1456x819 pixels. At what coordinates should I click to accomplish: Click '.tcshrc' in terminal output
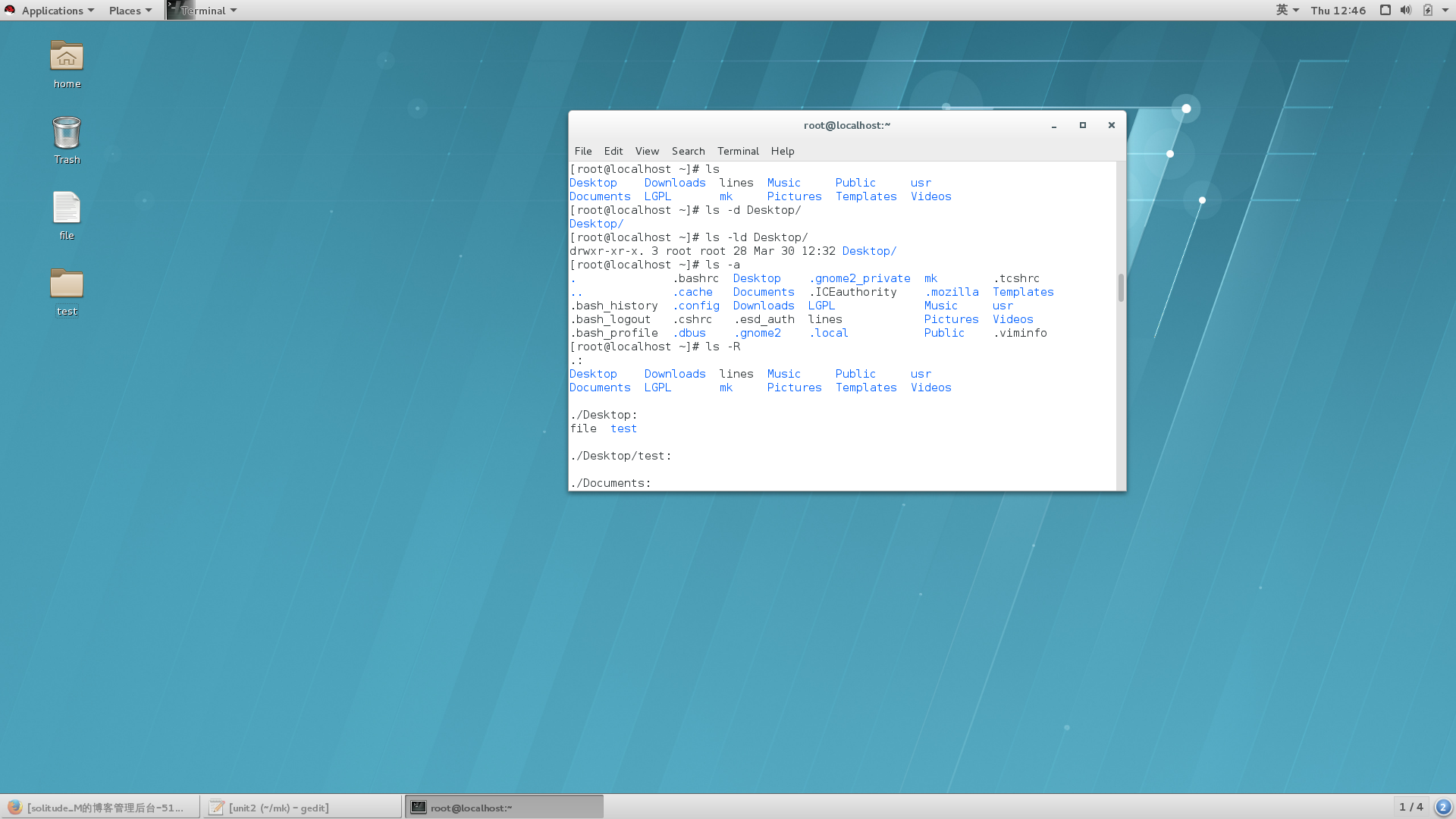click(x=1016, y=278)
